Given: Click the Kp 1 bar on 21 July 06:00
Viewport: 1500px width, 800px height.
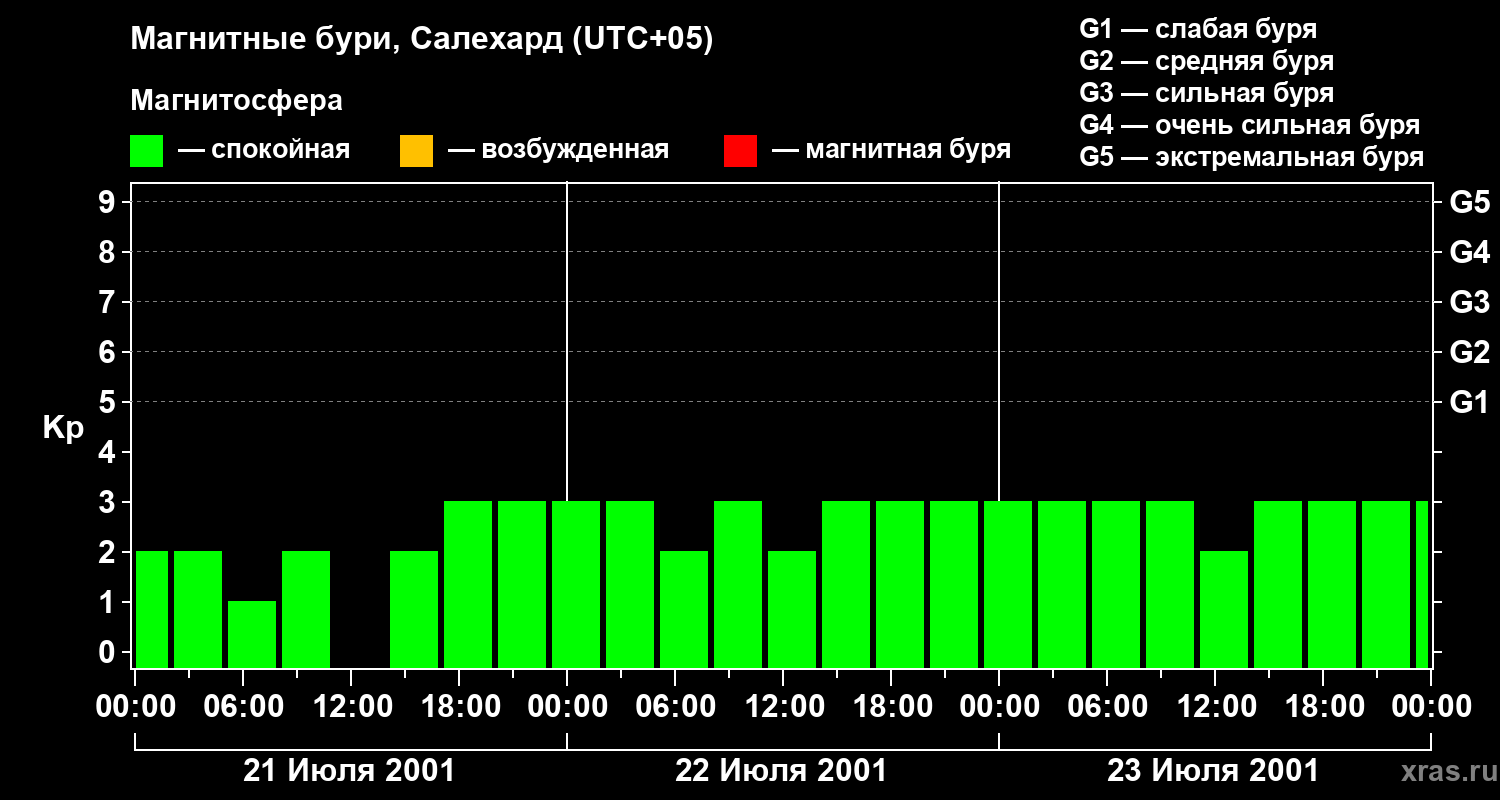Looking at the screenshot, I should 252,635.
